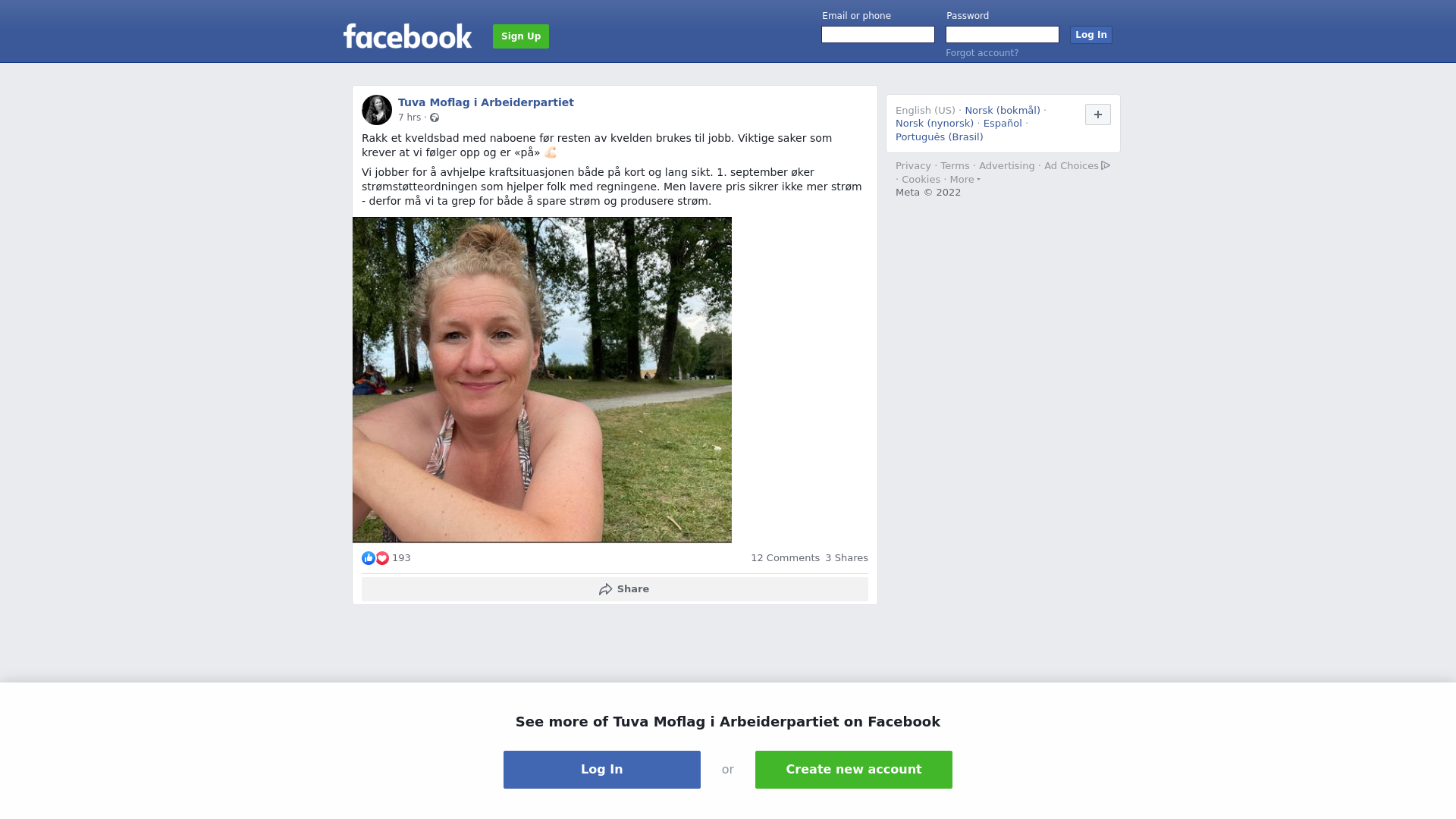Click the plus icon for more languages

click(1098, 115)
